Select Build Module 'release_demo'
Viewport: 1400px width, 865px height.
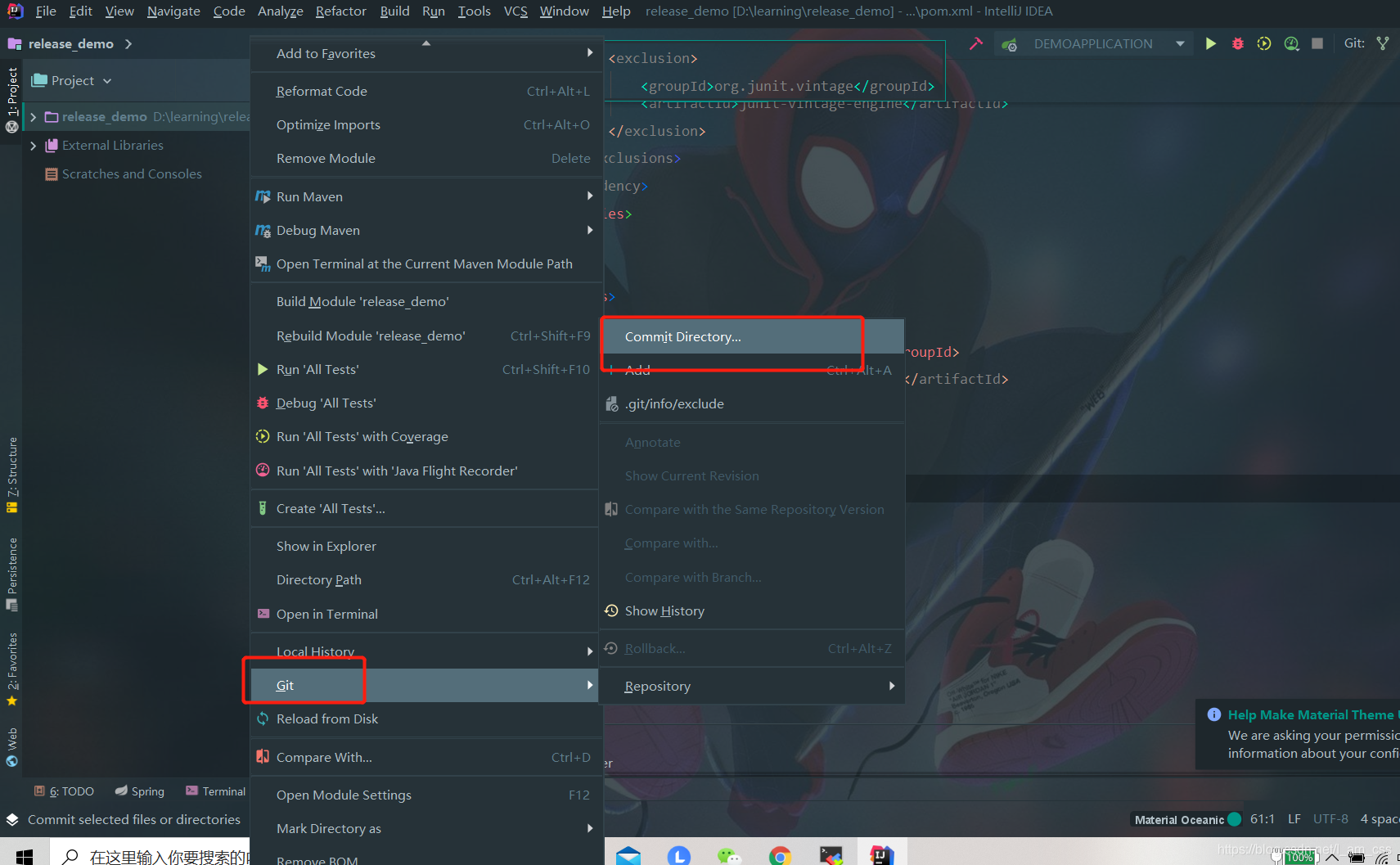pyautogui.click(x=426, y=302)
